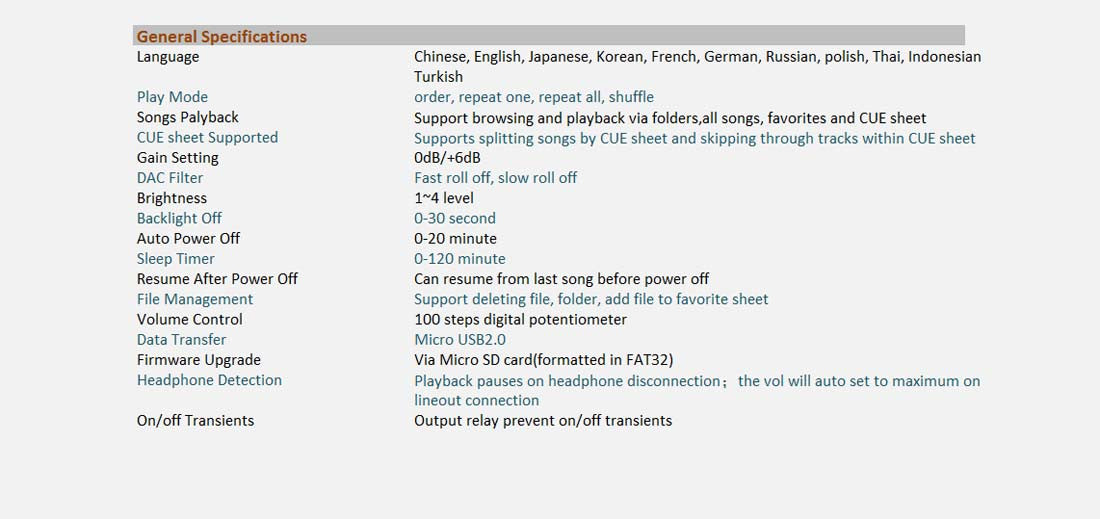
Task: Select the Backlight Off label
Action: tap(179, 218)
